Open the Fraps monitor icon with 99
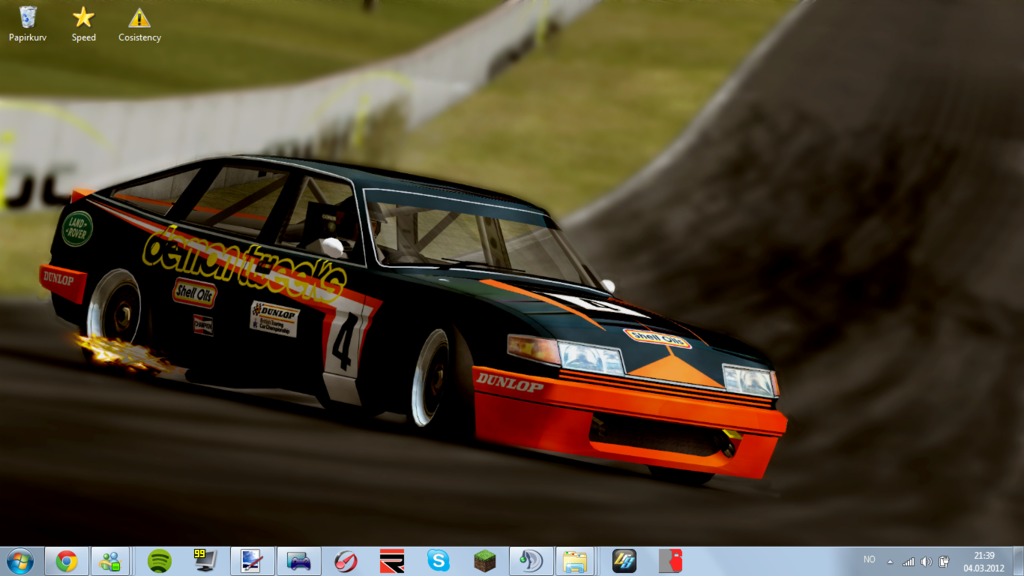Viewport: 1024px width, 576px height. [205, 561]
